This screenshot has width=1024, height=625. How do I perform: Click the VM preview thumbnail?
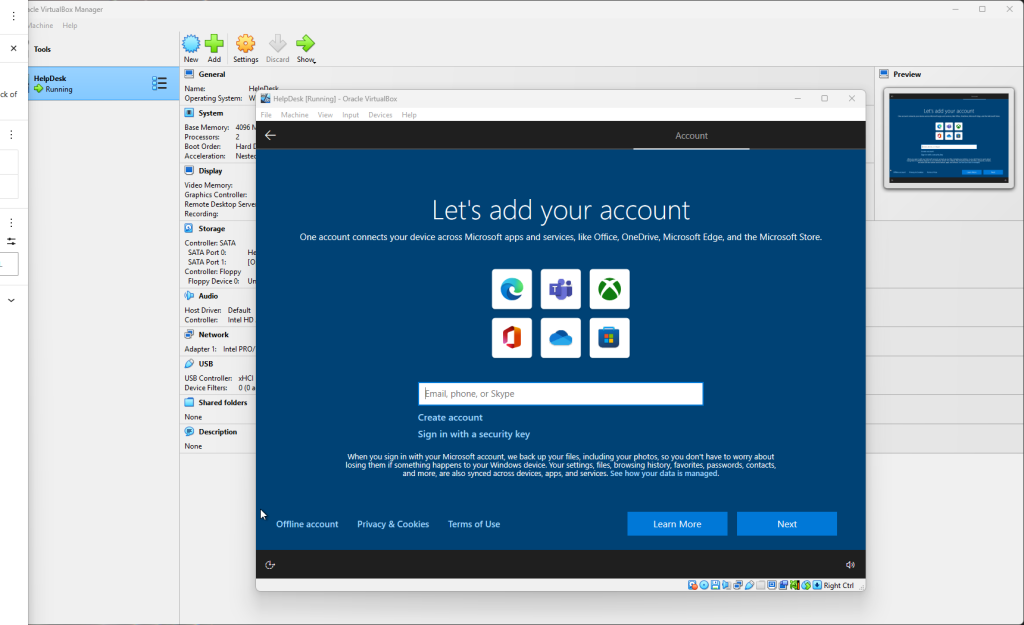949,137
